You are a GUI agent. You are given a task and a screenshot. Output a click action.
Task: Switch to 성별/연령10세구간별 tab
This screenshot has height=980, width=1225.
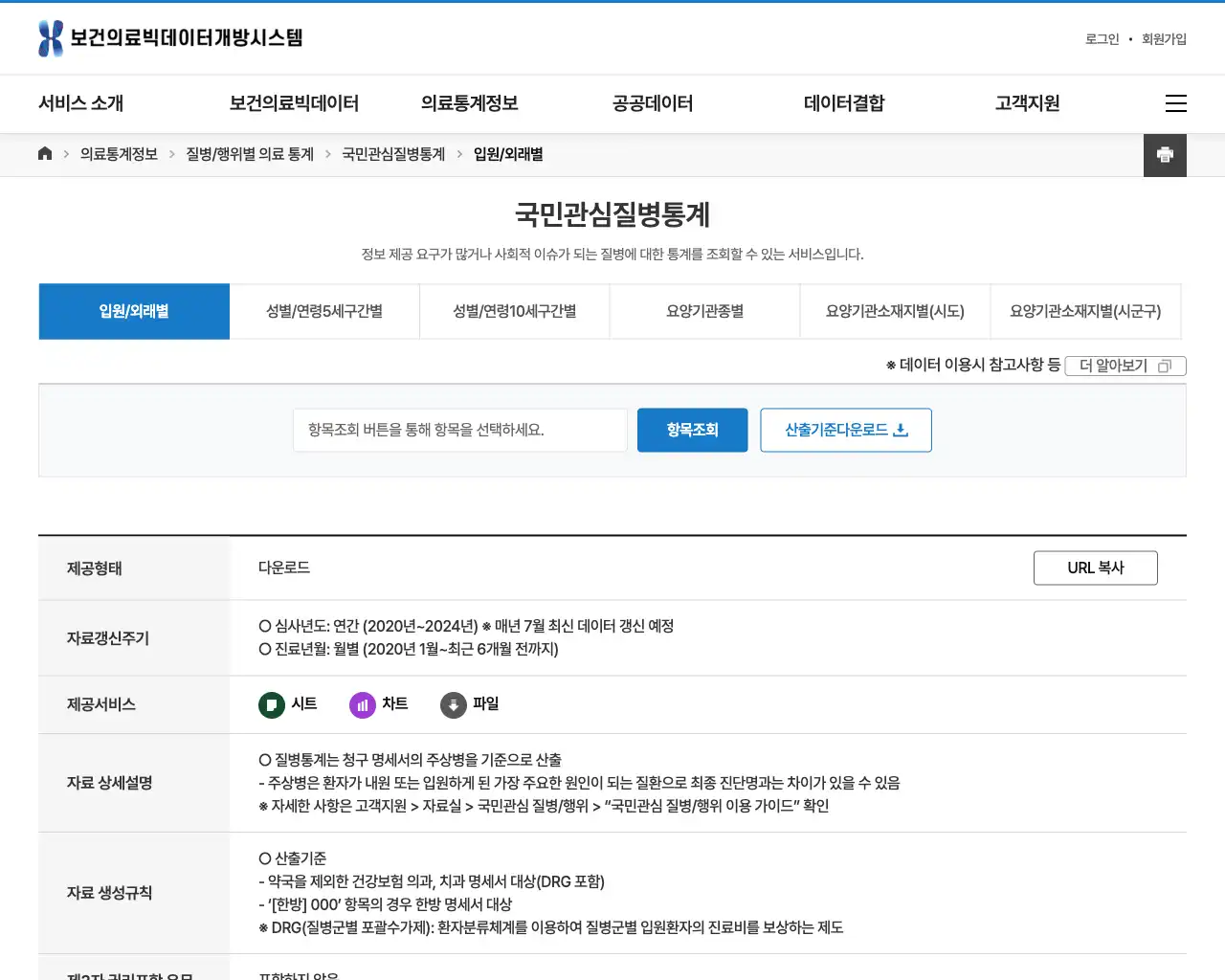click(515, 311)
